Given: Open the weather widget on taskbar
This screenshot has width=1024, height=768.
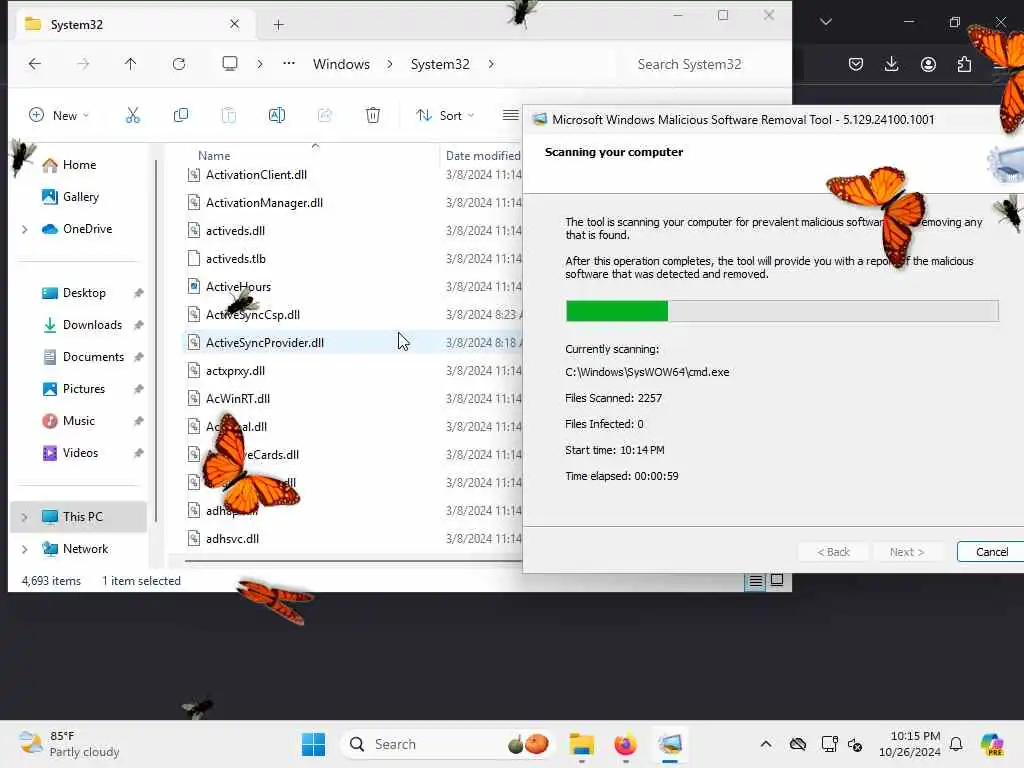Looking at the screenshot, I should coord(69,744).
